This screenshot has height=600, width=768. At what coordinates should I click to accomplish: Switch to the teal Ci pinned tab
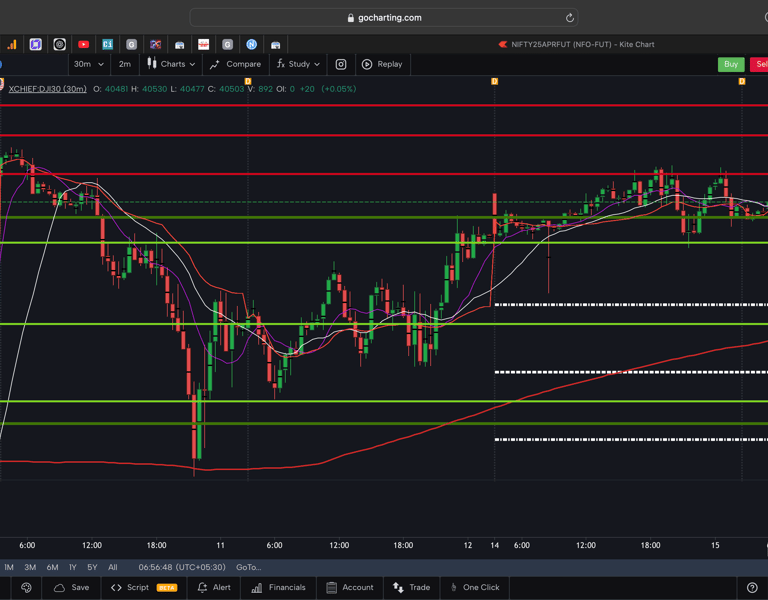[107, 45]
